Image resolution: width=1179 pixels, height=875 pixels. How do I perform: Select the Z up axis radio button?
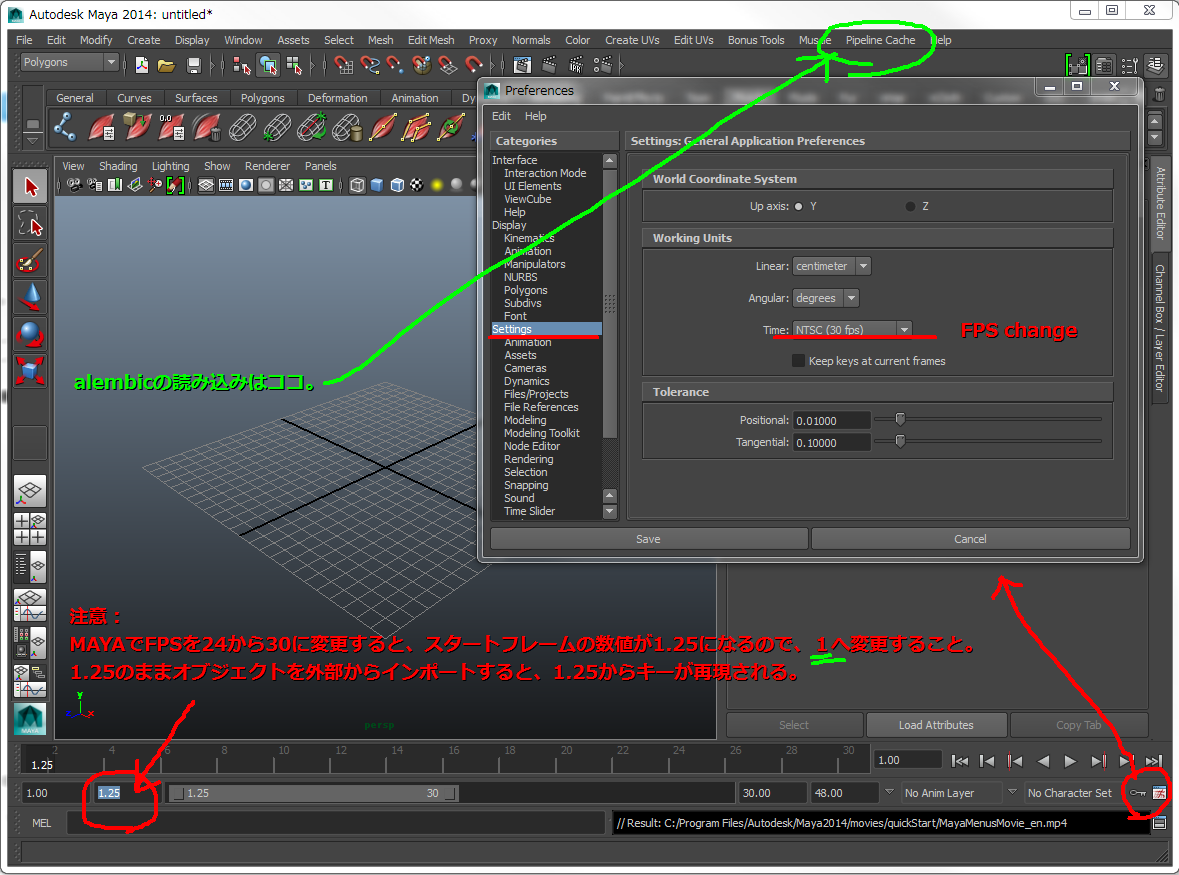click(x=911, y=207)
